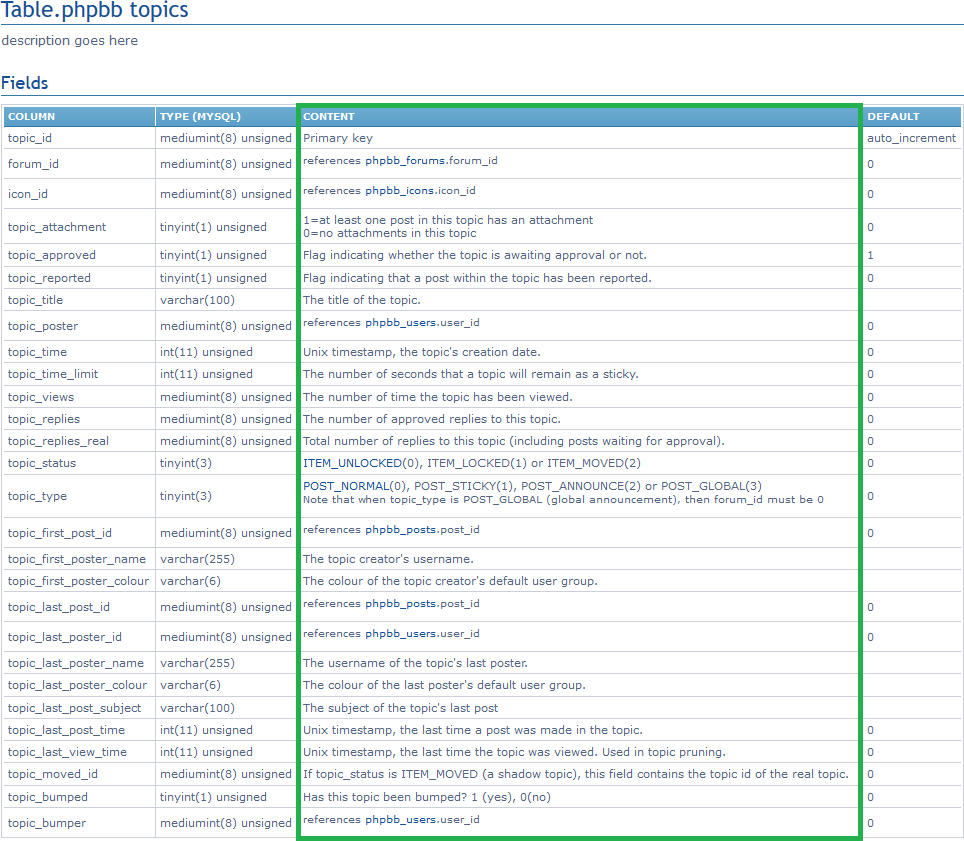The width and height of the screenshot is (964, 841).
Task: Click phpbb_users link in topic_bumper row
Action: [400, 819]
